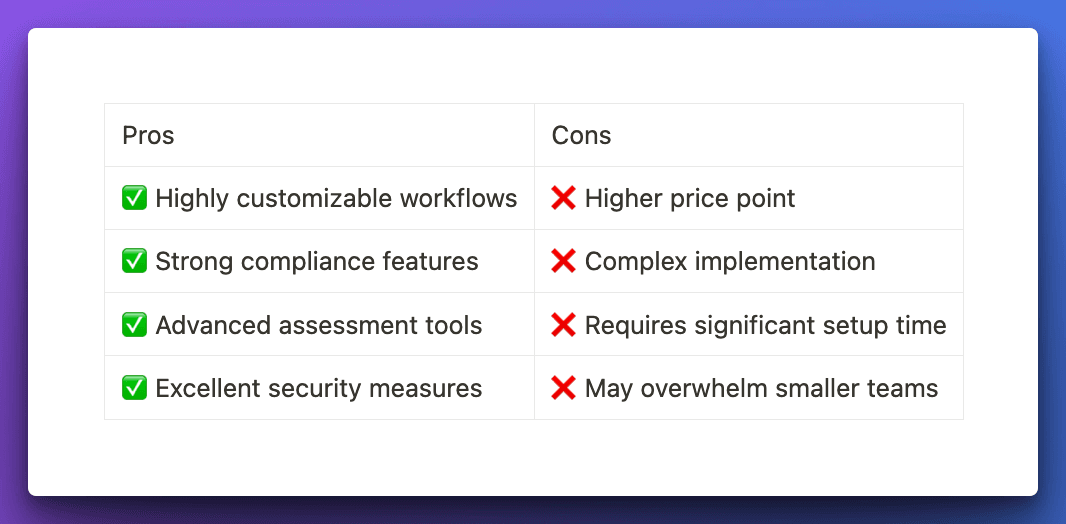Click the Strong compliance features text
The width and height of the screenshot is (1066, 524).
[317, 261]
